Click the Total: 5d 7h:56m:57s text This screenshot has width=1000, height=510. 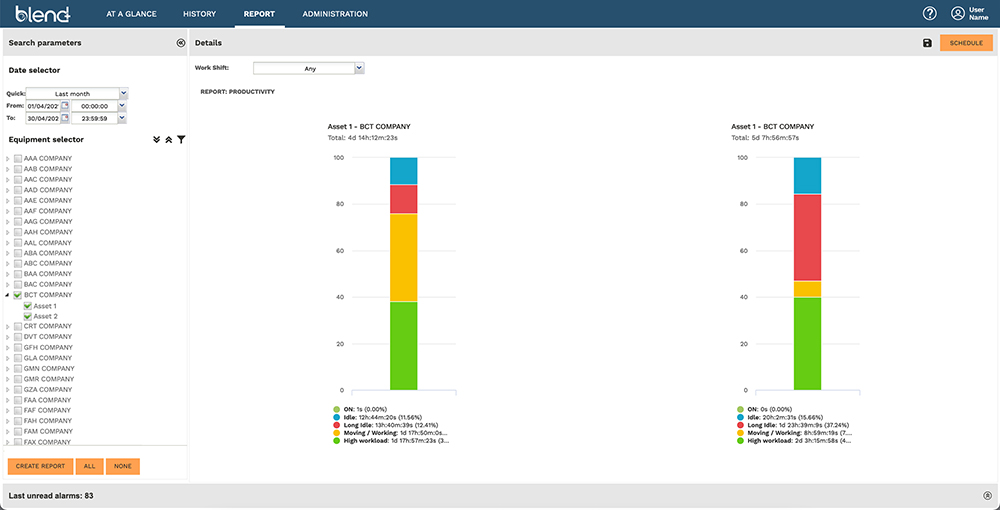pos(765,138)
